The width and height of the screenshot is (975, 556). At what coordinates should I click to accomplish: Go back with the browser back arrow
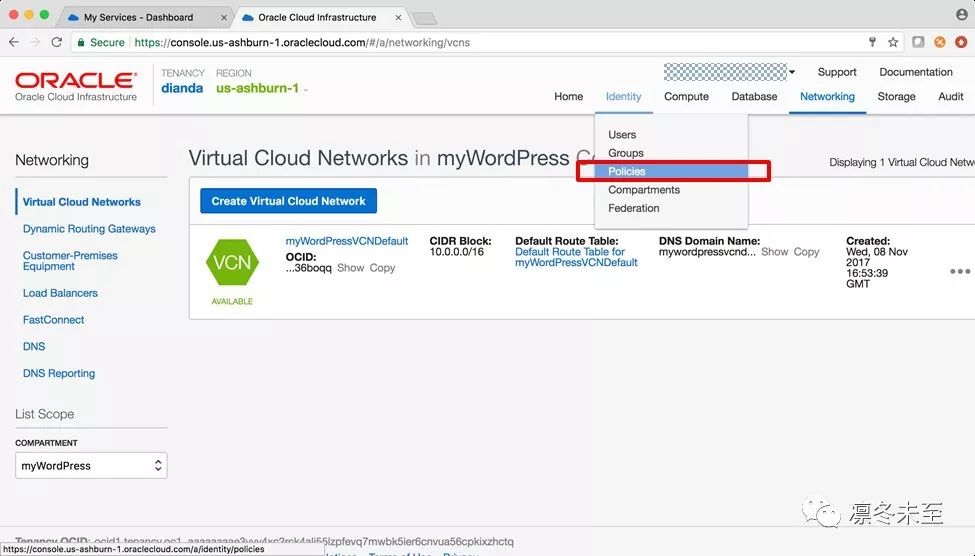pos(14,42)
